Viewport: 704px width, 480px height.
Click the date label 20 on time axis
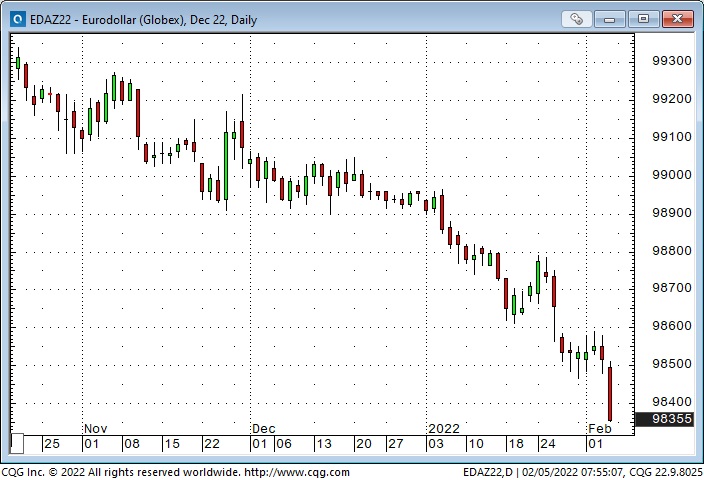pyautogui.click(x=364, y=444)
